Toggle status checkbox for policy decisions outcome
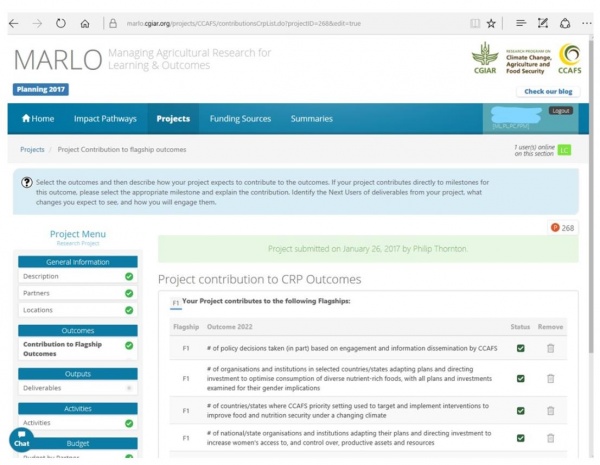 pos(520,348)
